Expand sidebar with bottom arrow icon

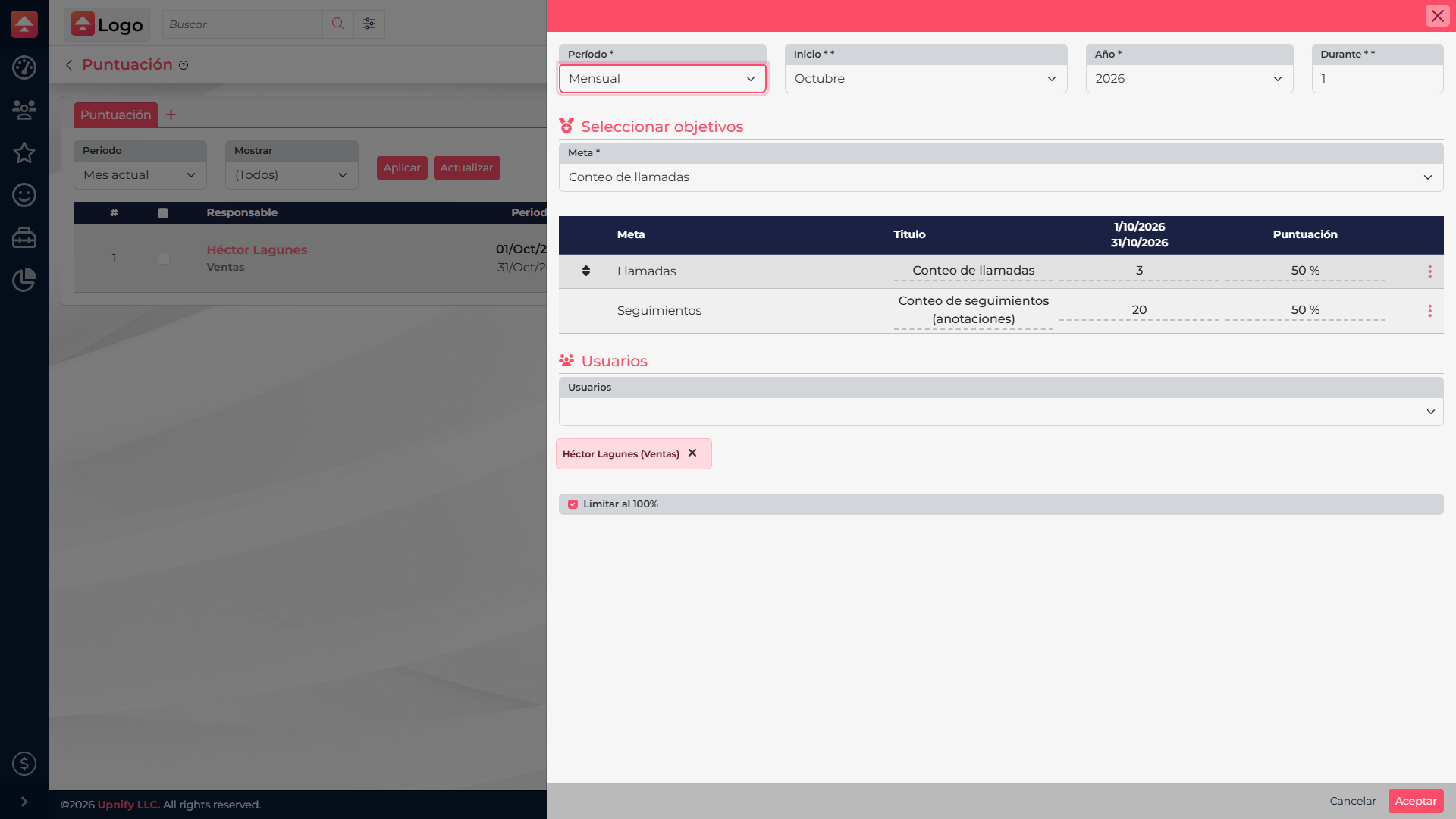[x=24, y=802]
